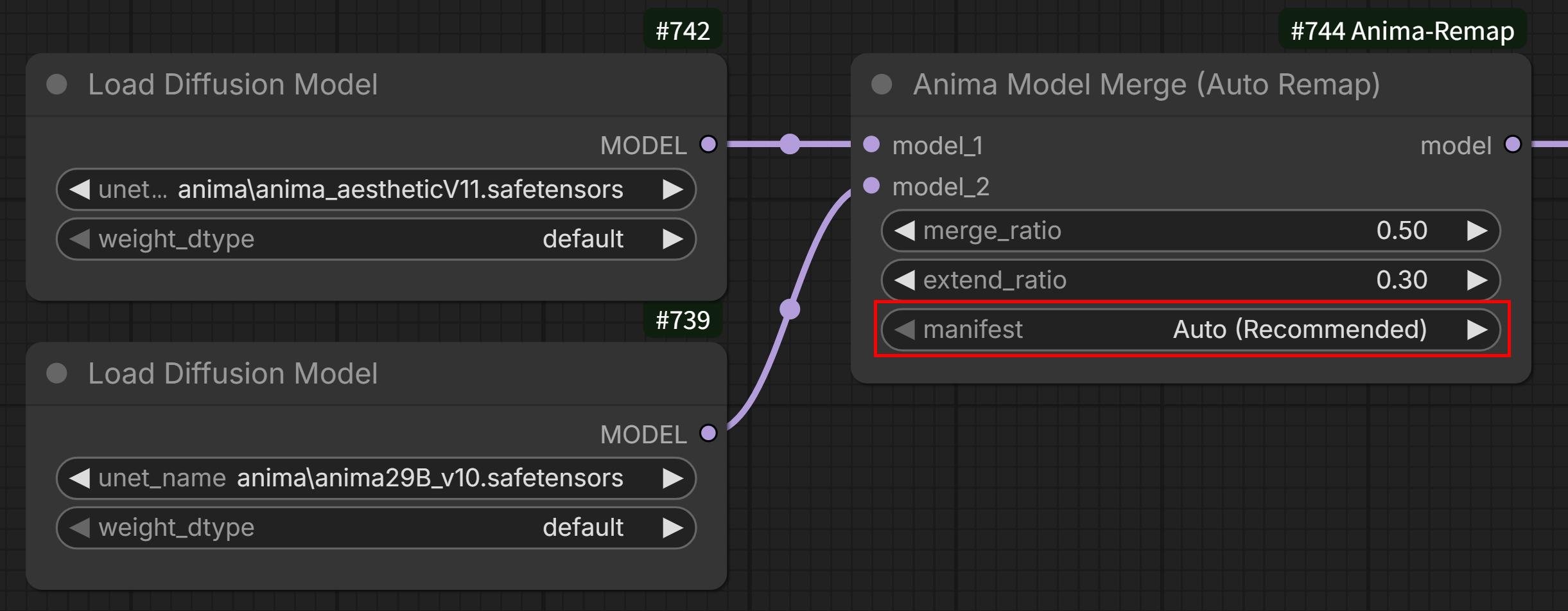Click MODEL output socket of node #742

coord(708,144)
